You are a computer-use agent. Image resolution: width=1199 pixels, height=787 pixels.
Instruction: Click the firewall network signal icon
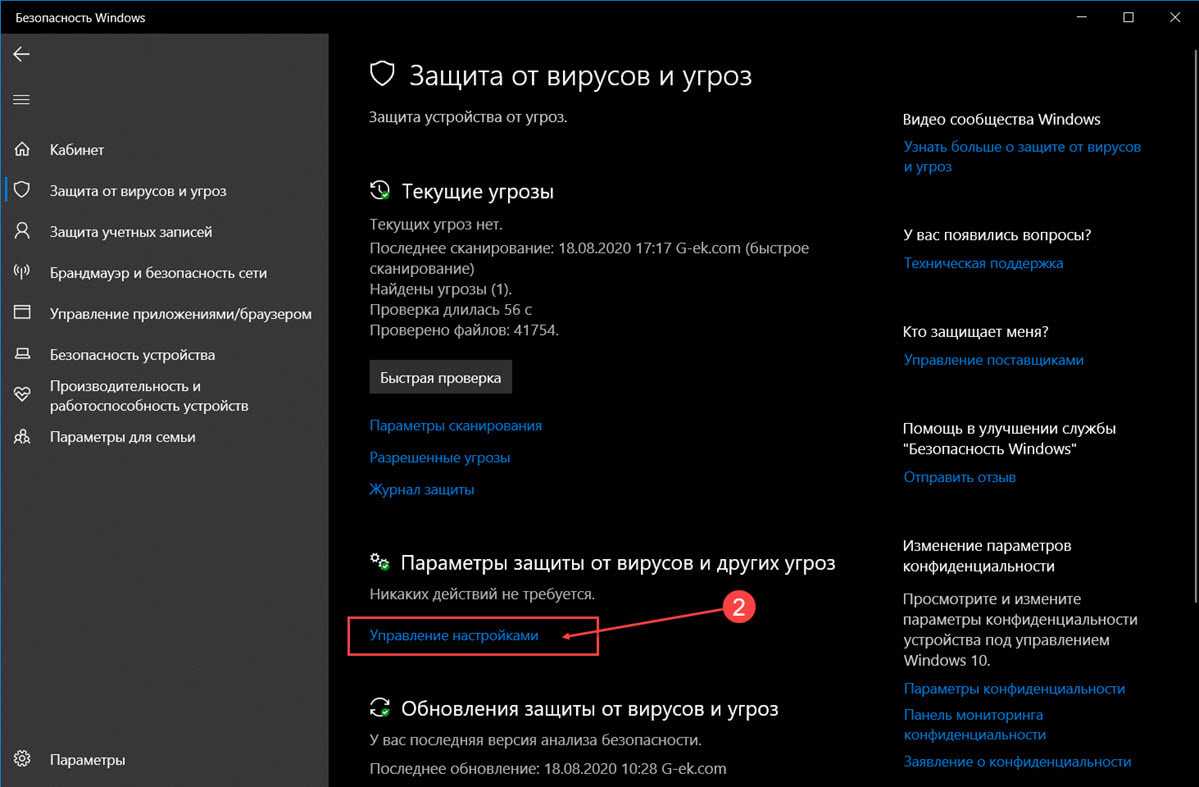[x=22, y=273]
